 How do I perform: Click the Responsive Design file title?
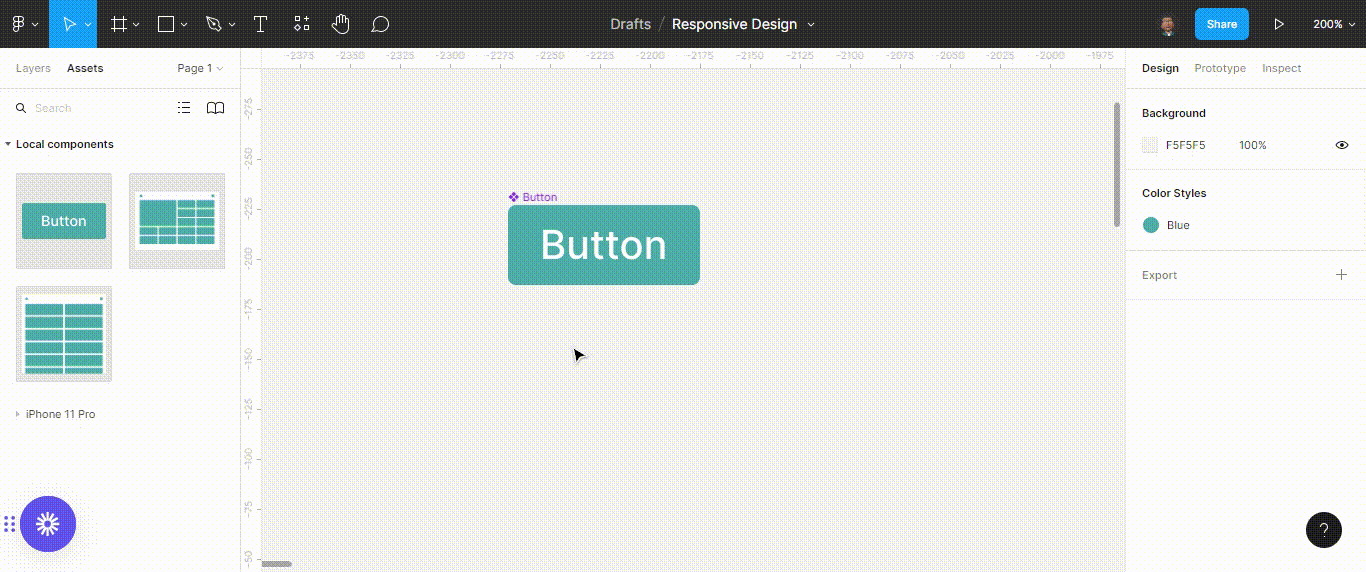(734, 24)
